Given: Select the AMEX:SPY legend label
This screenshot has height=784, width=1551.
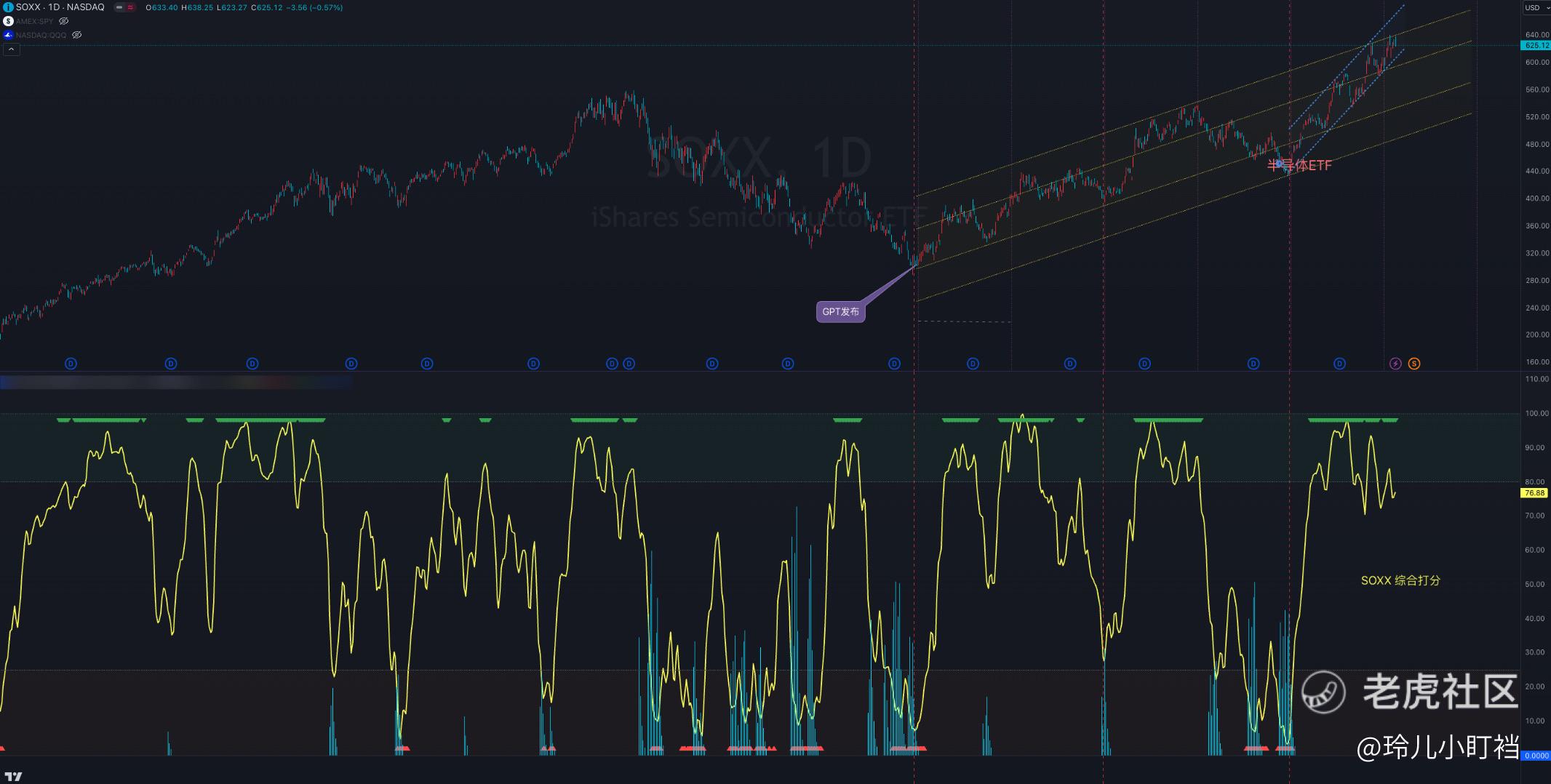Looking at the screenshot, I should [x=35, y=21].
